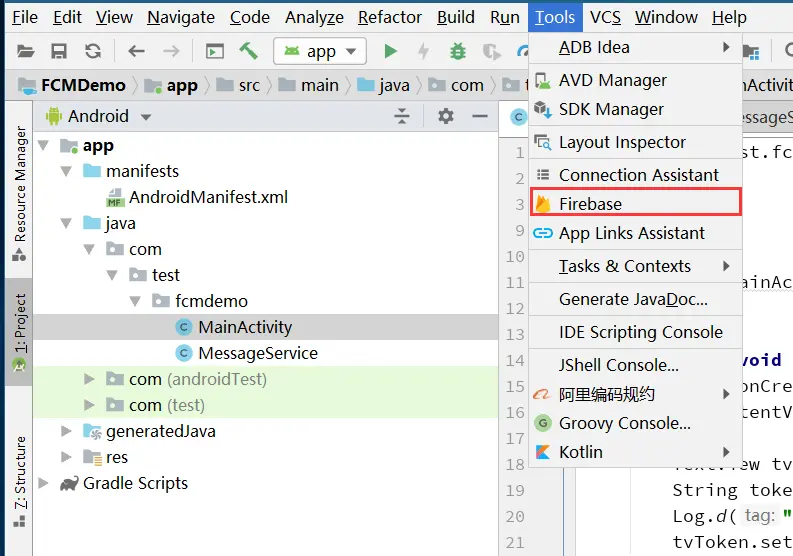Click the Back navigation arrow
Screen dimensions: 793x556
[136, 51]
